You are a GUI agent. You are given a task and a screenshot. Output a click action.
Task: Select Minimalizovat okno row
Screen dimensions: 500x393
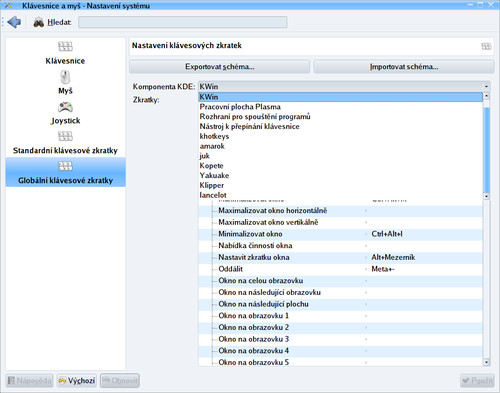340,234
